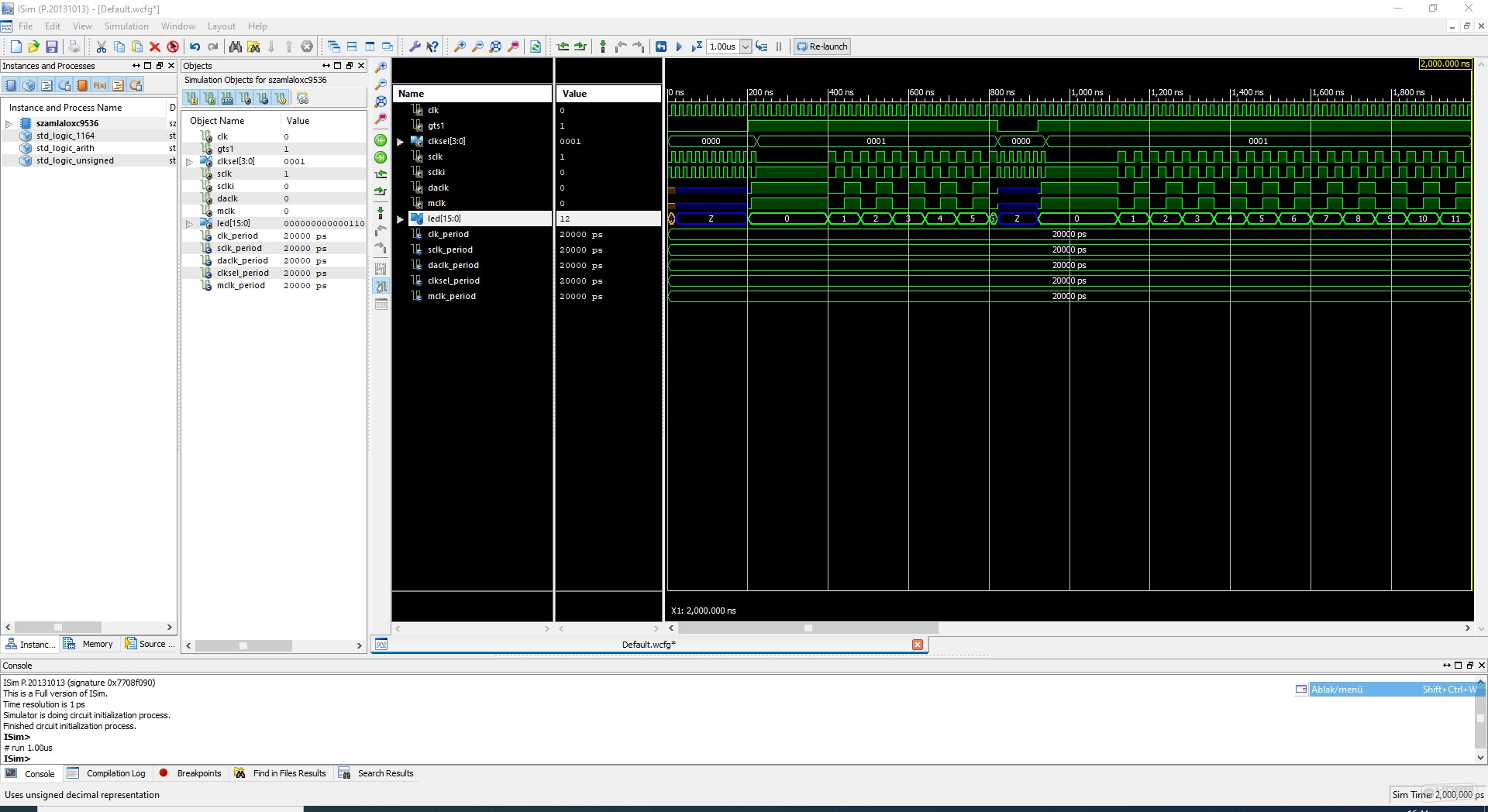
Task: Click the Help question-mark pointer icon
Action: [x=432, y=46]
